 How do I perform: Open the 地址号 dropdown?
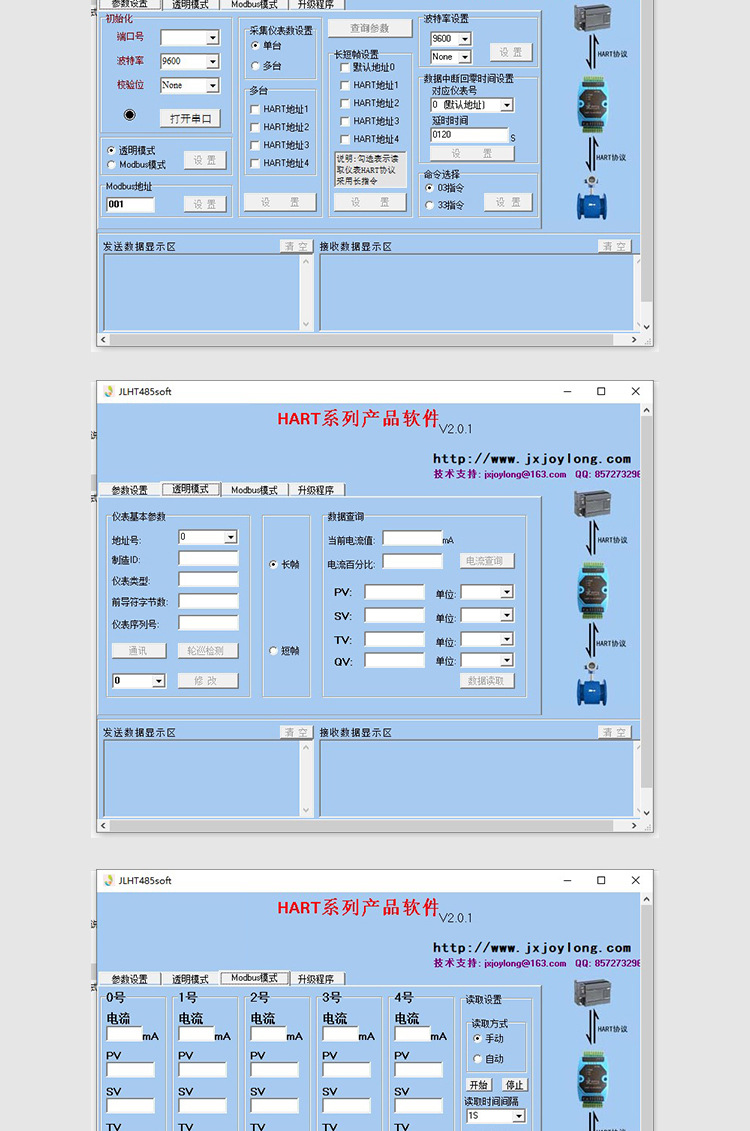tap(231, 537)
